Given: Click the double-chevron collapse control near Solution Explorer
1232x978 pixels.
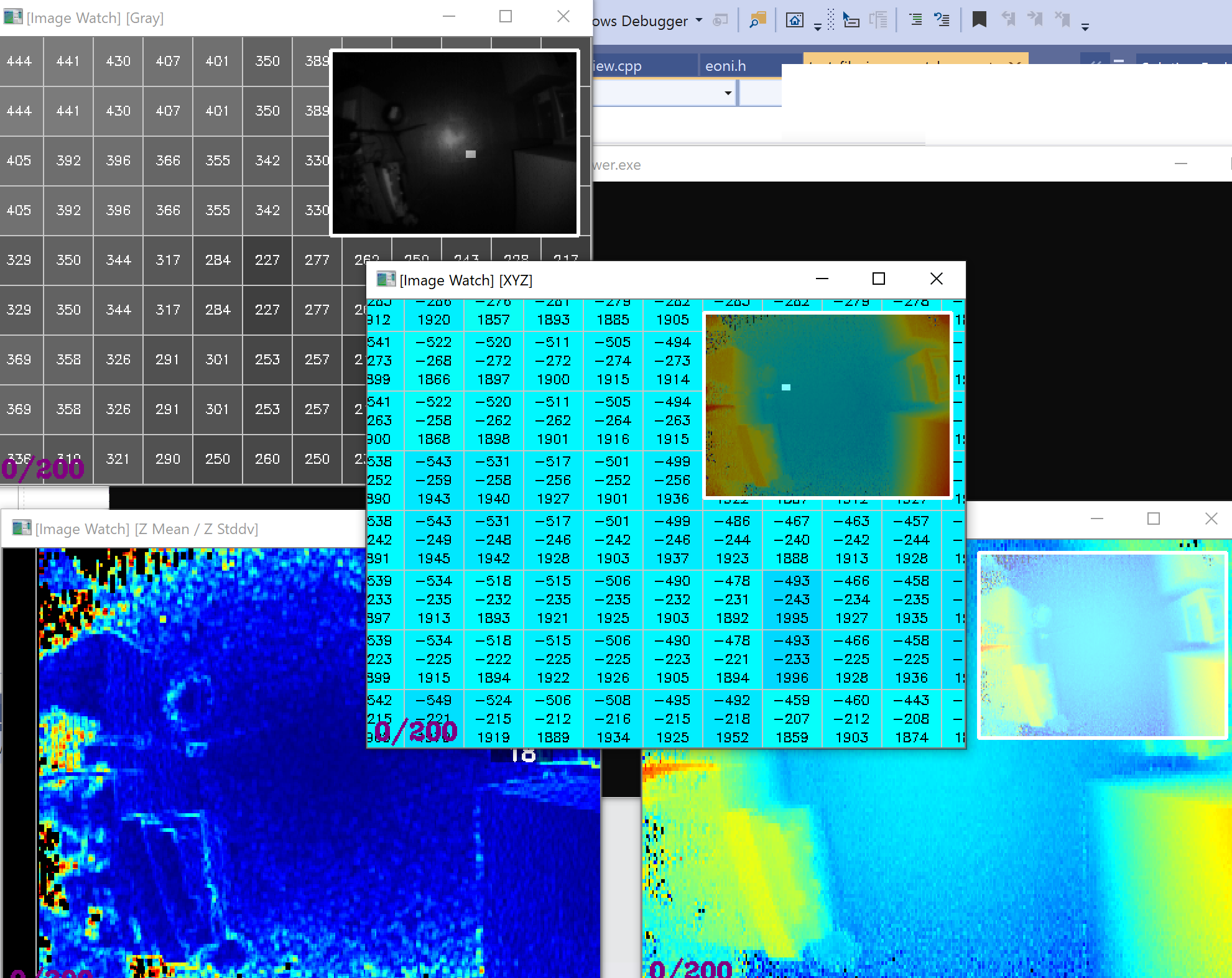Looking at the screenshot, I should point(1096,62).
